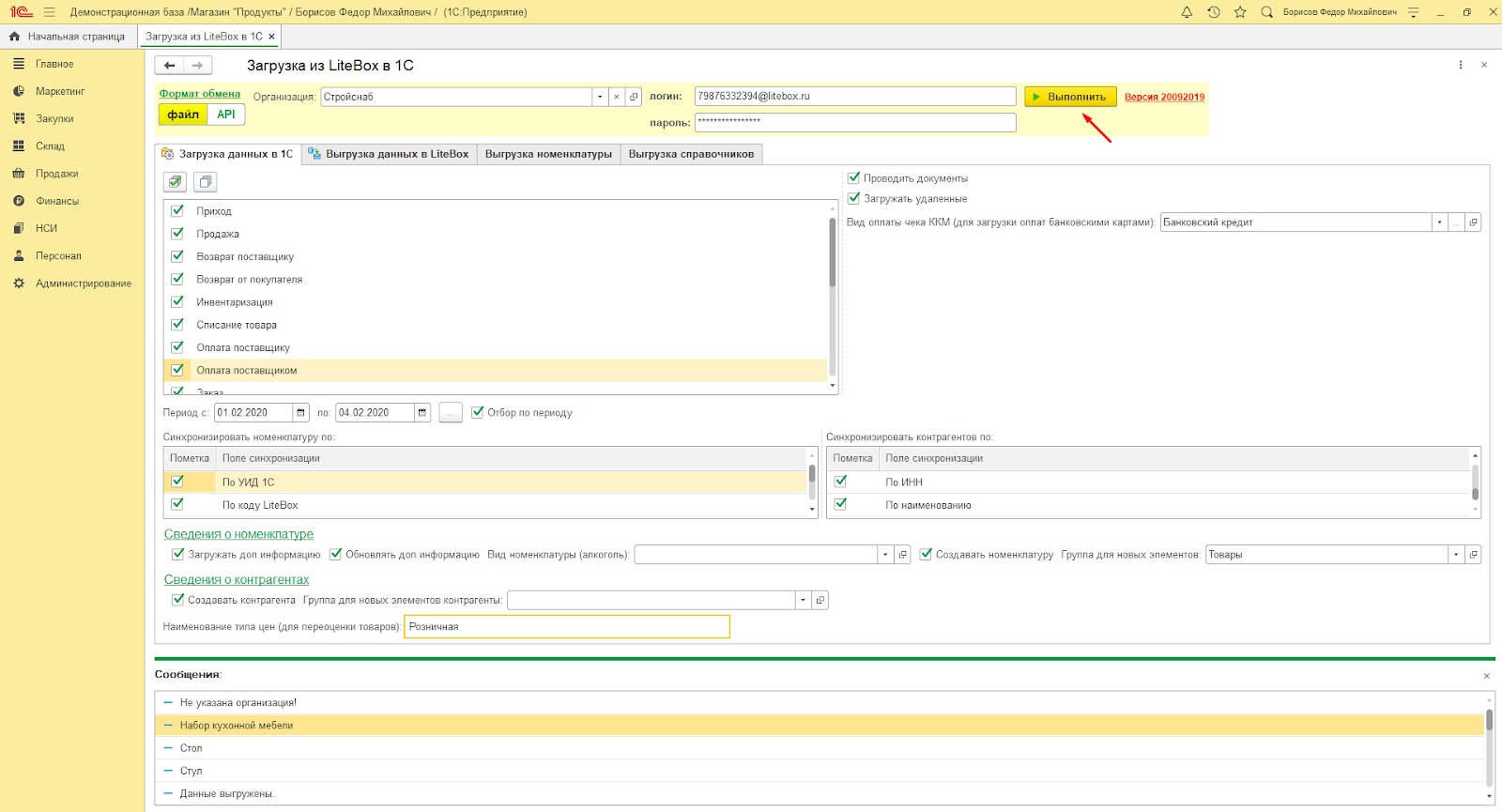Click the document types list scrollbar
1502x812 pixels.
pos(833,253)
